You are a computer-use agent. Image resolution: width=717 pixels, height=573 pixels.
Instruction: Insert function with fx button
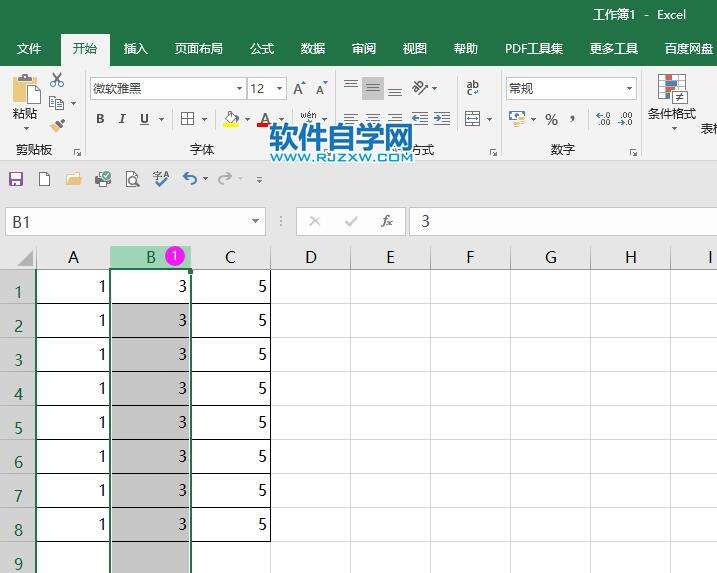[x=387, y=221]
